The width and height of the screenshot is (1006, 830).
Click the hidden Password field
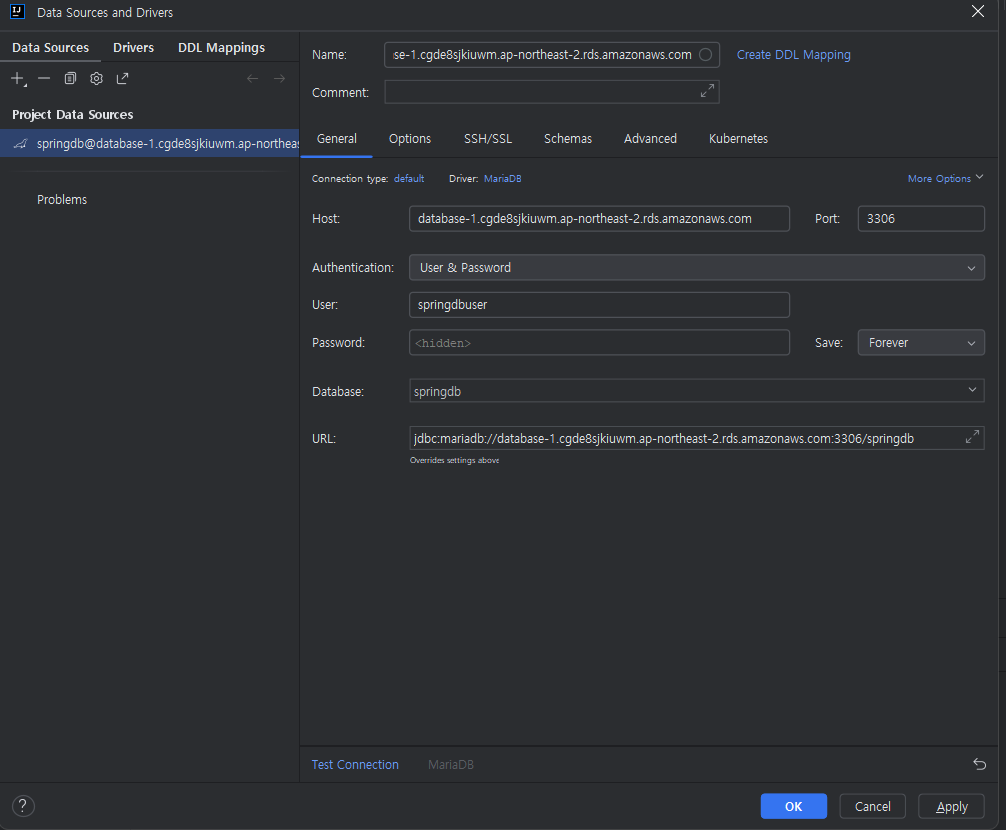pyautogui.click(x=599, y=343)
